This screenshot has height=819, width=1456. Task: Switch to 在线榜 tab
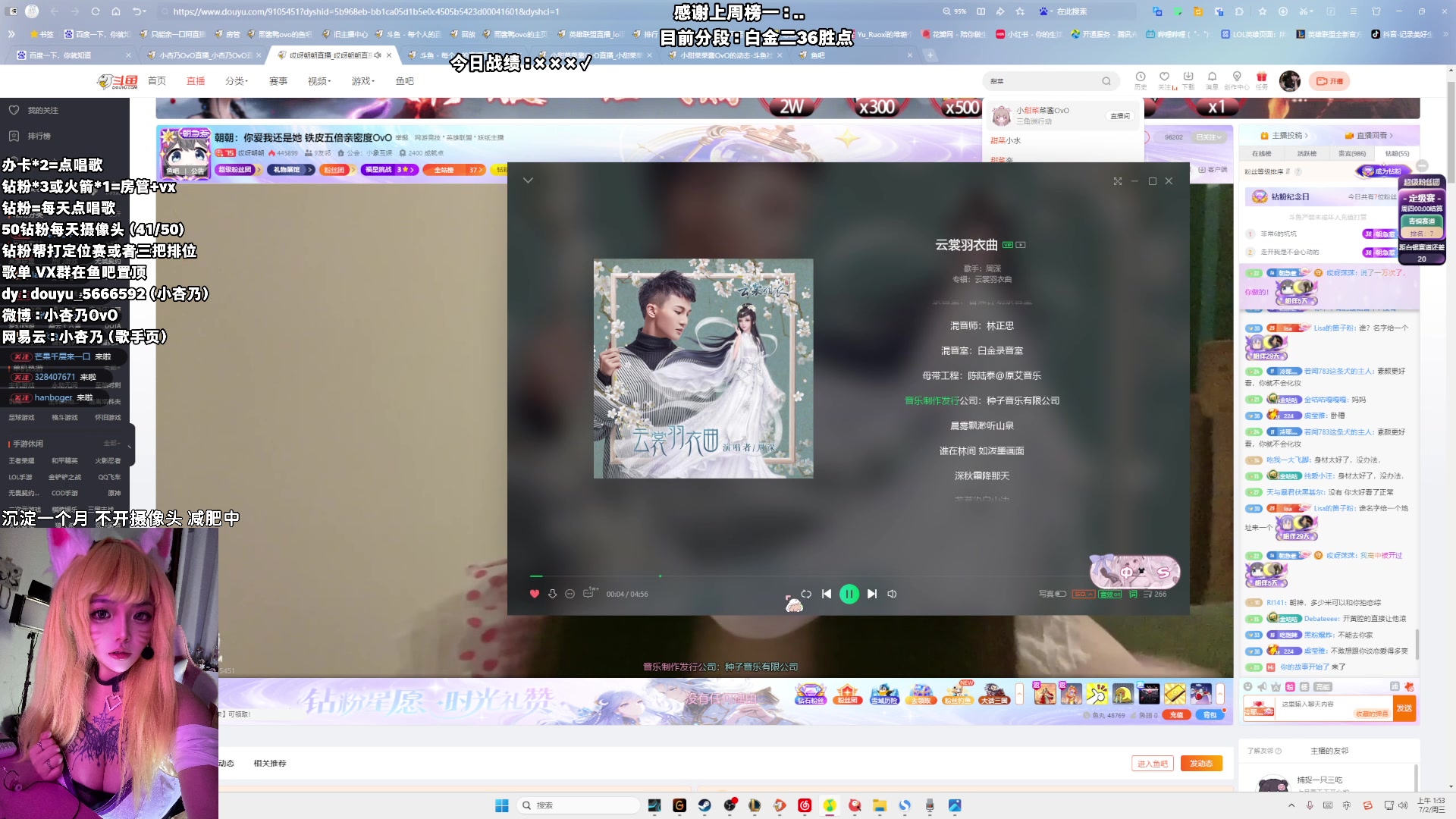point(1262,153)
